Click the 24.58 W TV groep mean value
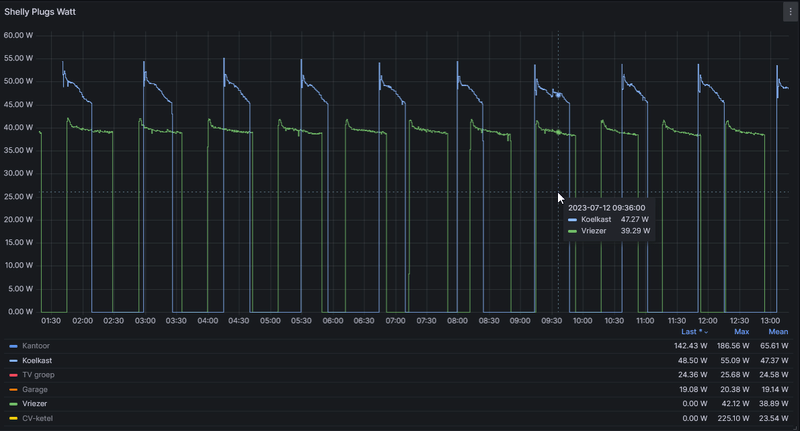This screenshot has height=431, width=800. point(773,375)
